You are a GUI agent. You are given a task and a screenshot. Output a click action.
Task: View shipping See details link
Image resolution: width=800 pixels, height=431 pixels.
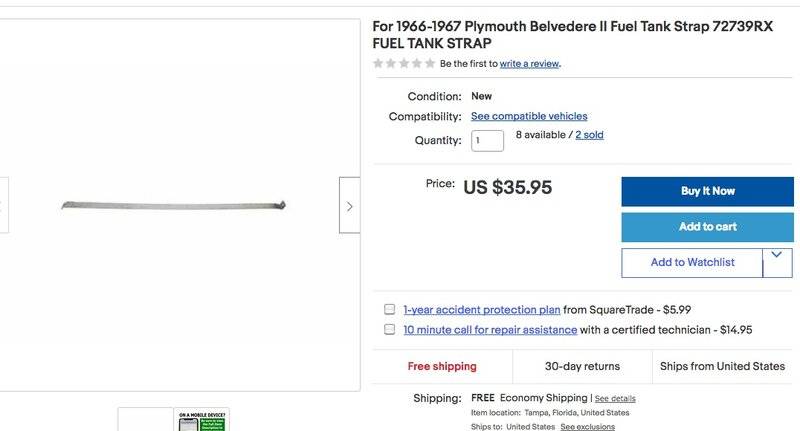615,399
